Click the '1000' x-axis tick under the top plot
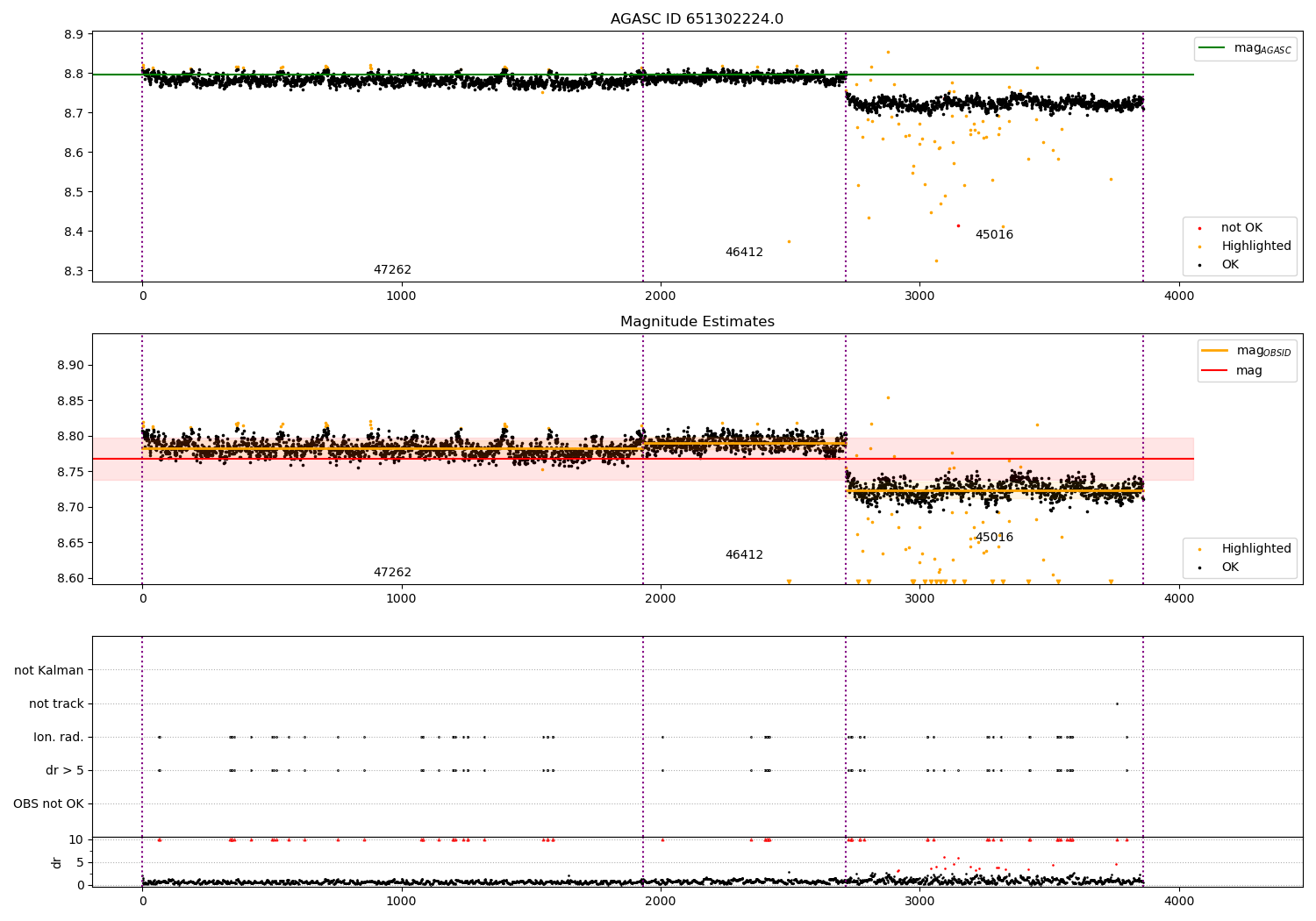 click(x=401, y=296)
